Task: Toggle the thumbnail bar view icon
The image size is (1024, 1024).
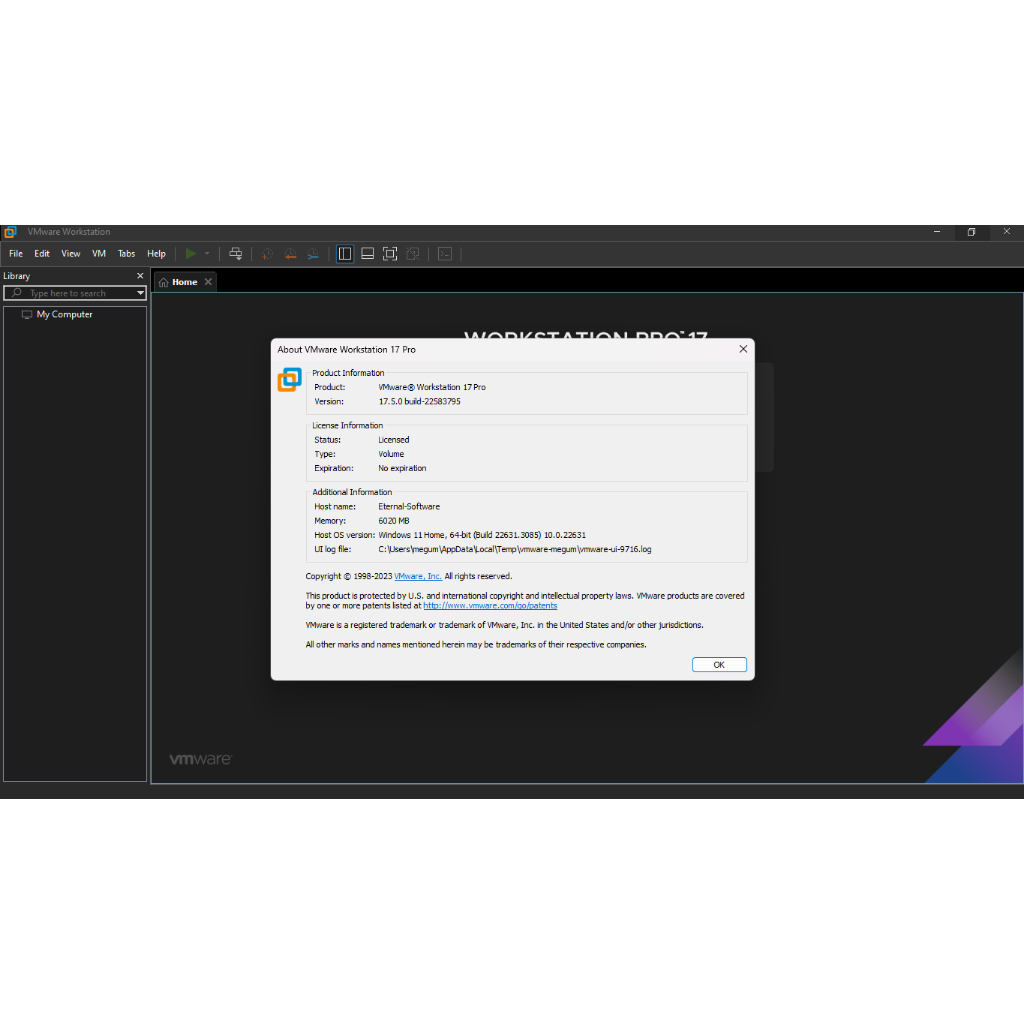Action: [x=368, y=253]
